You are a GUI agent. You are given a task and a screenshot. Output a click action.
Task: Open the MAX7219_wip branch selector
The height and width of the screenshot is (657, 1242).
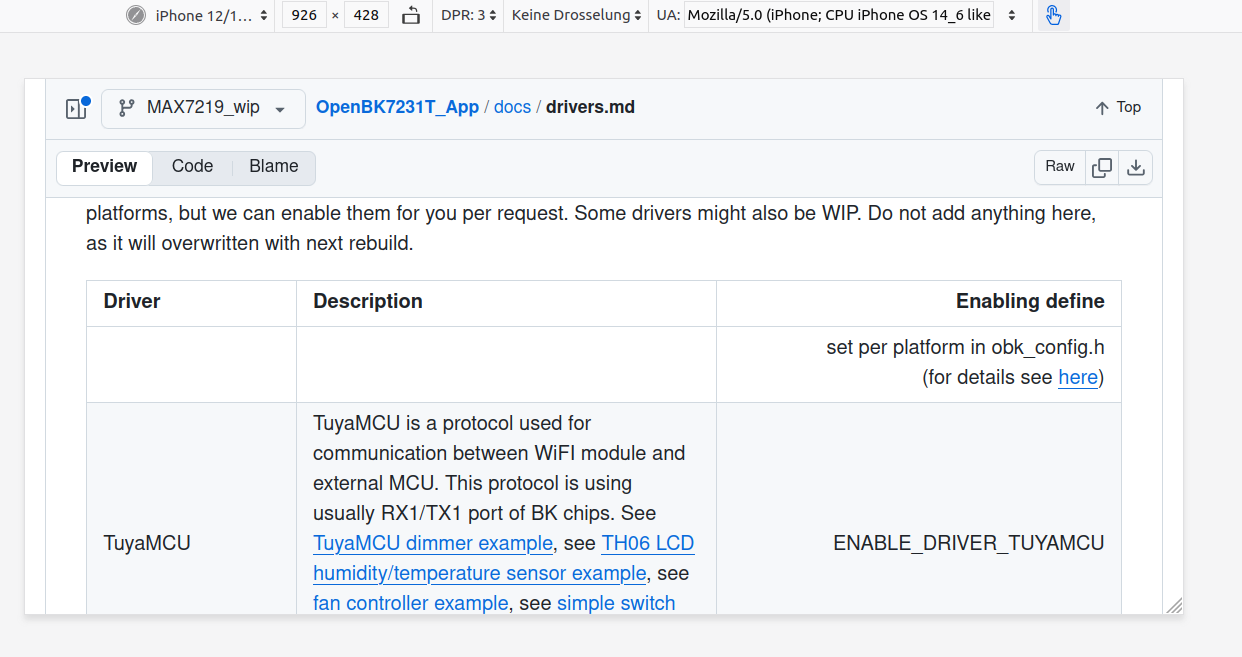[203, 108]
